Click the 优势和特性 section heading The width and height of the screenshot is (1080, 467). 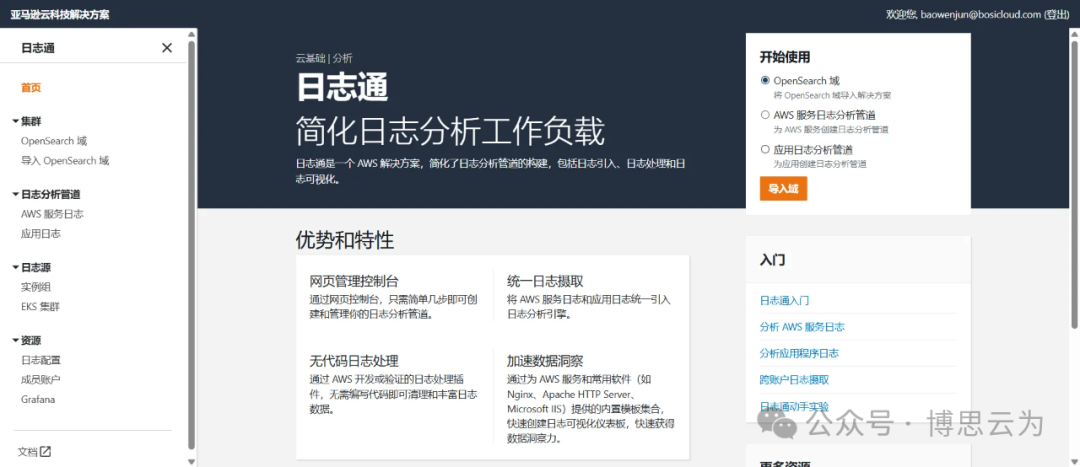click(x=345, y=240)
